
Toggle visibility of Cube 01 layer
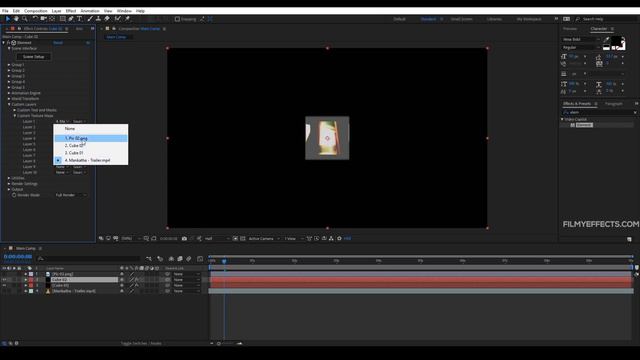pos(4,285)
